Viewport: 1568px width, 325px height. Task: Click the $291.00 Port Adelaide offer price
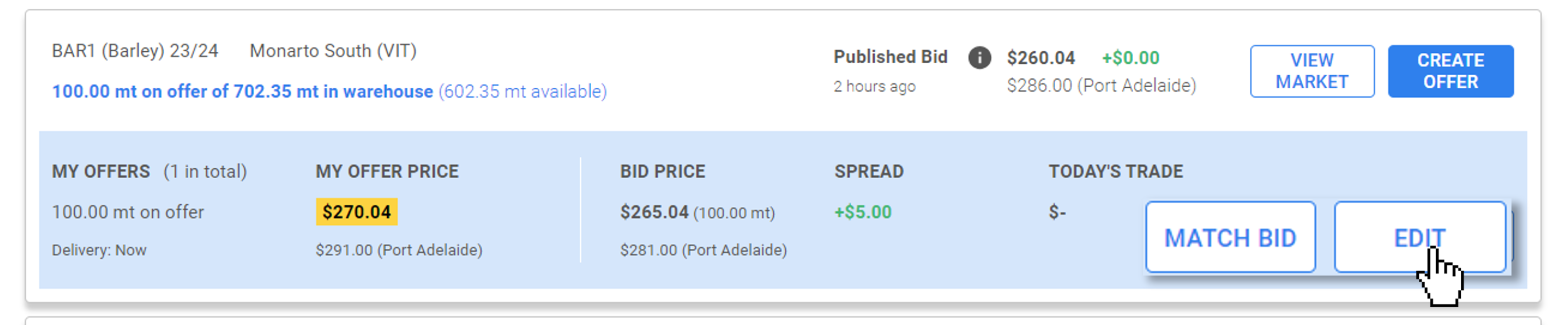click(399, 250)
